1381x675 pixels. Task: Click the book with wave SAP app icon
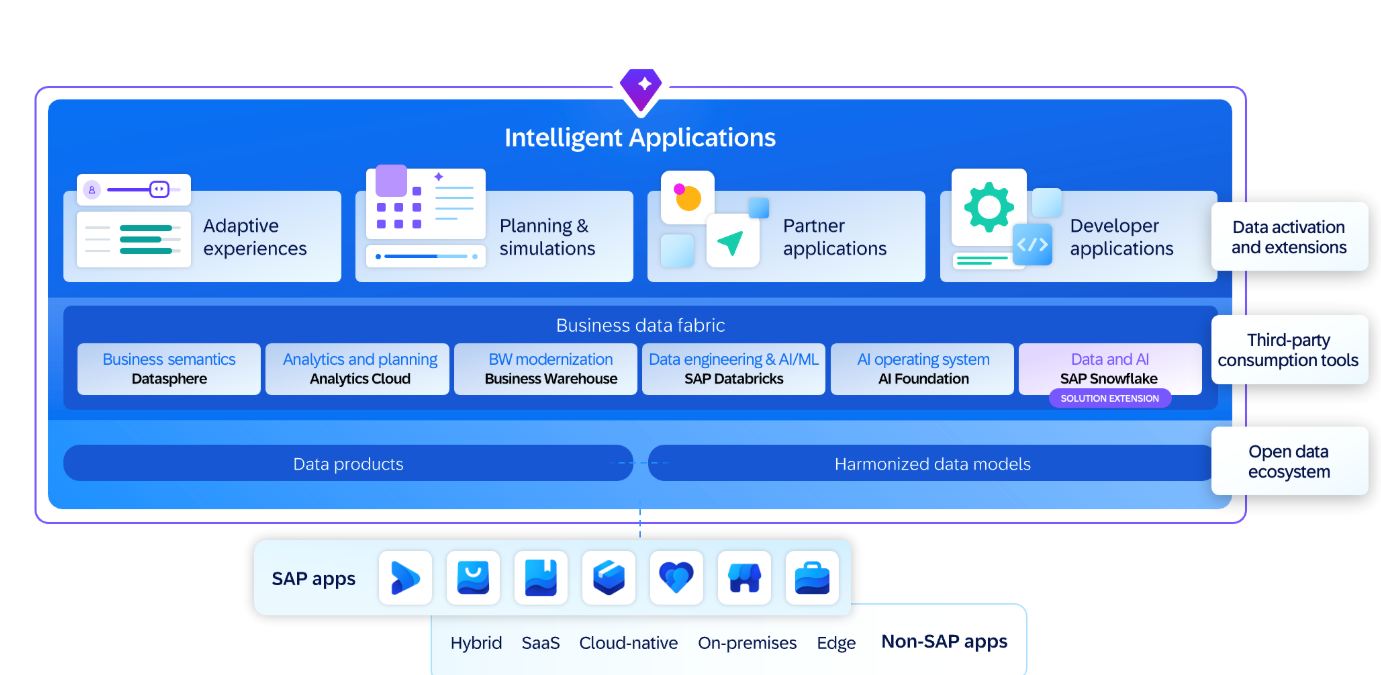pos(541,578)
